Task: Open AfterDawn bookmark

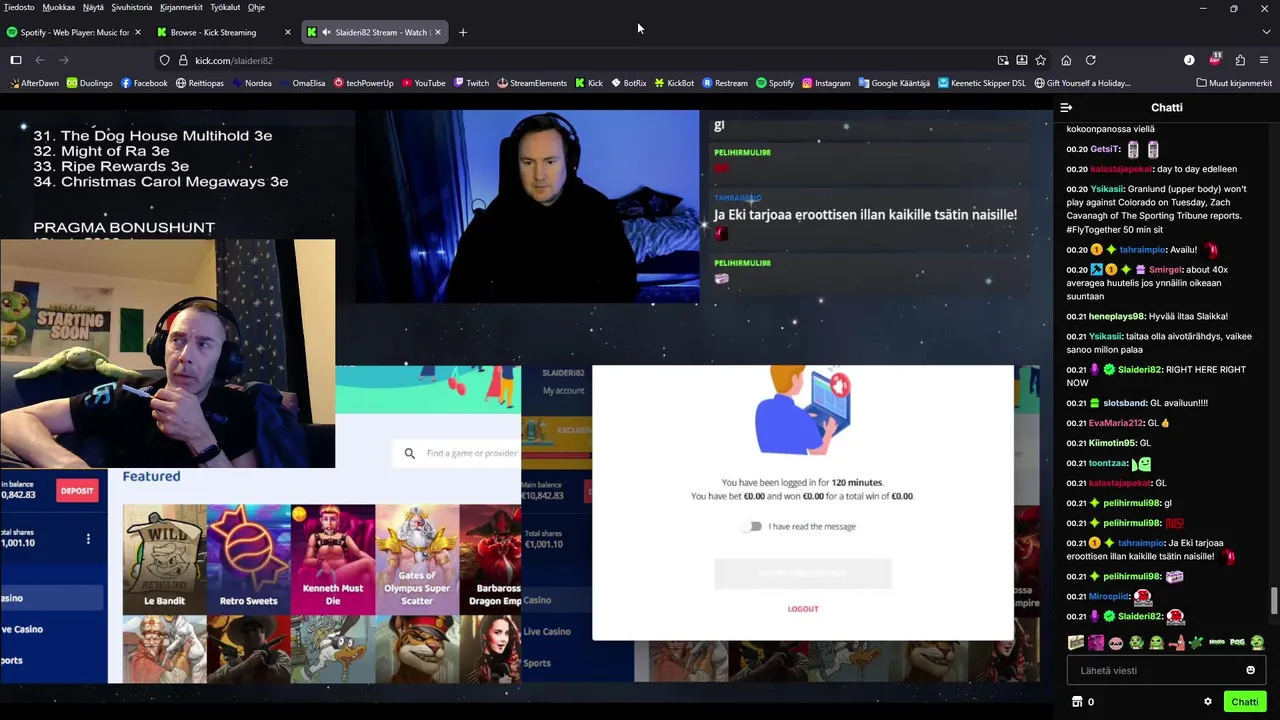Action: point(34,83)
